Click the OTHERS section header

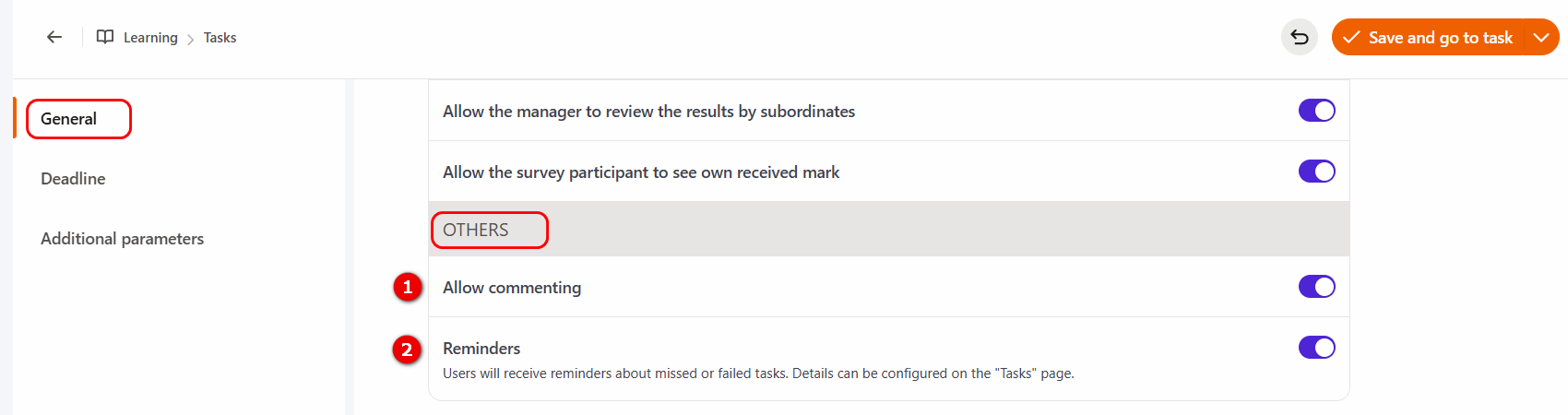coord(476,231)
